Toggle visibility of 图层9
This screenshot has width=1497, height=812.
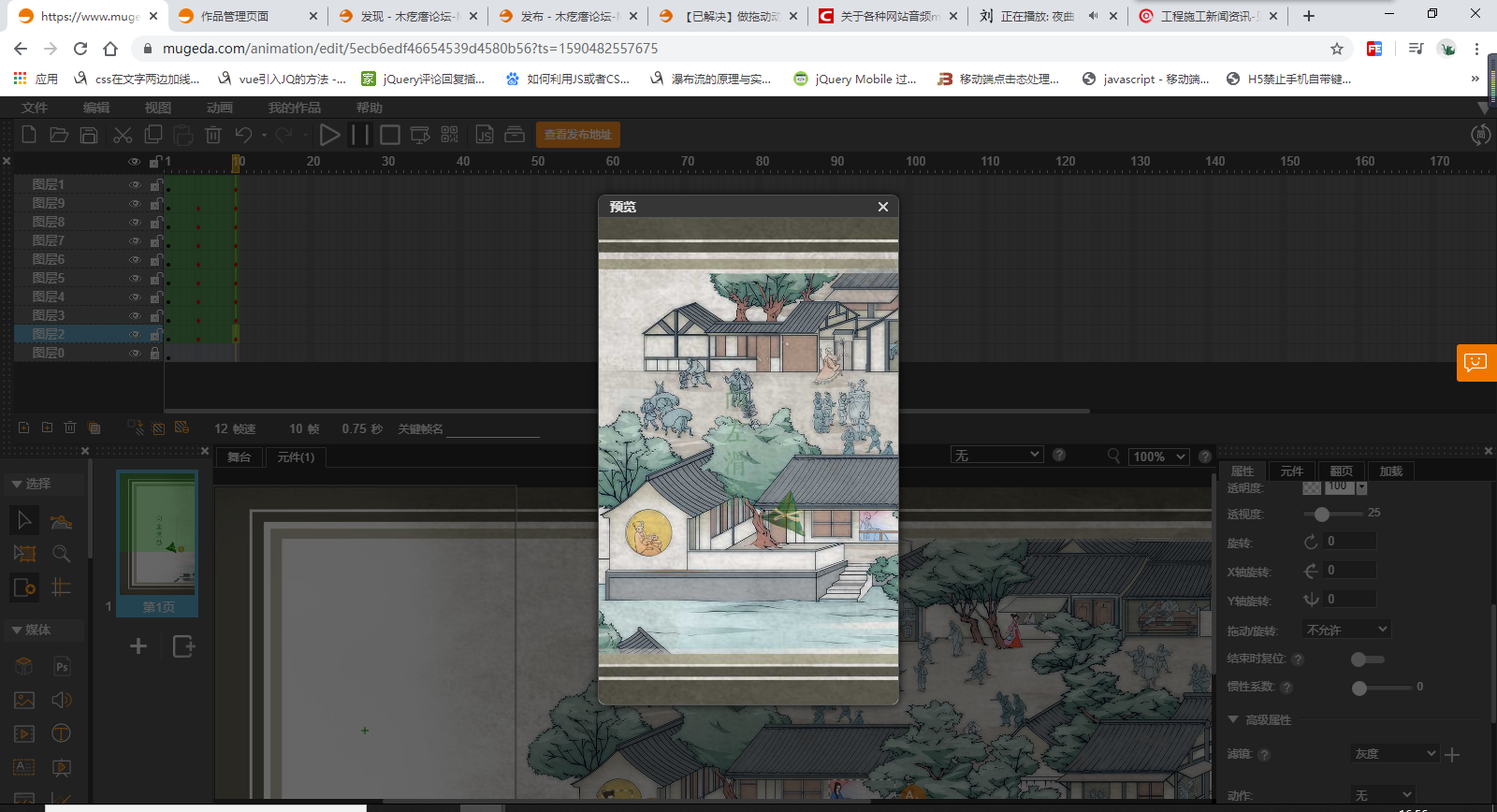tap(135, 203)
